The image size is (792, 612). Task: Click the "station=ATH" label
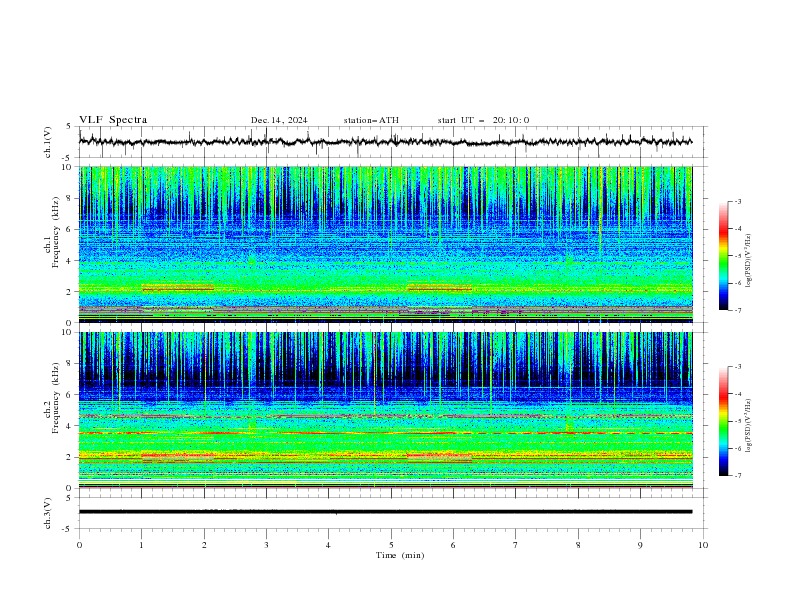[371, 120]
